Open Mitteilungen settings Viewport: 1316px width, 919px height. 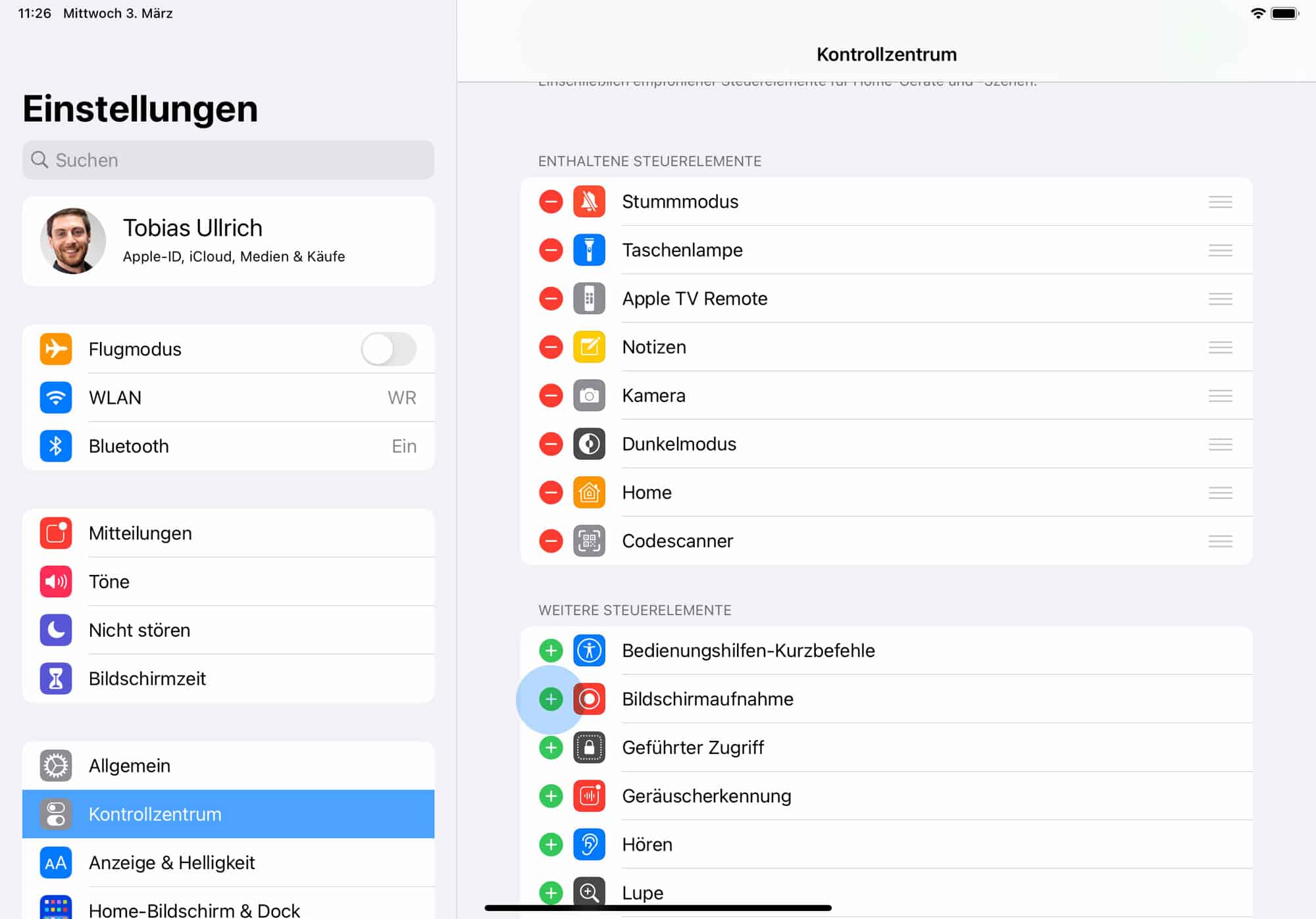pos(228,534)
